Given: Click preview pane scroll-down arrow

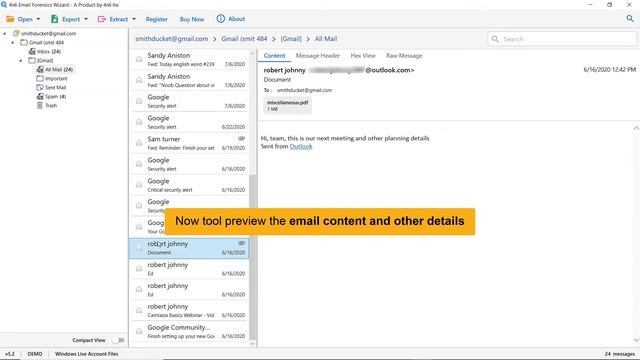Looking at the screenshot, I should [x=636, y=340].
